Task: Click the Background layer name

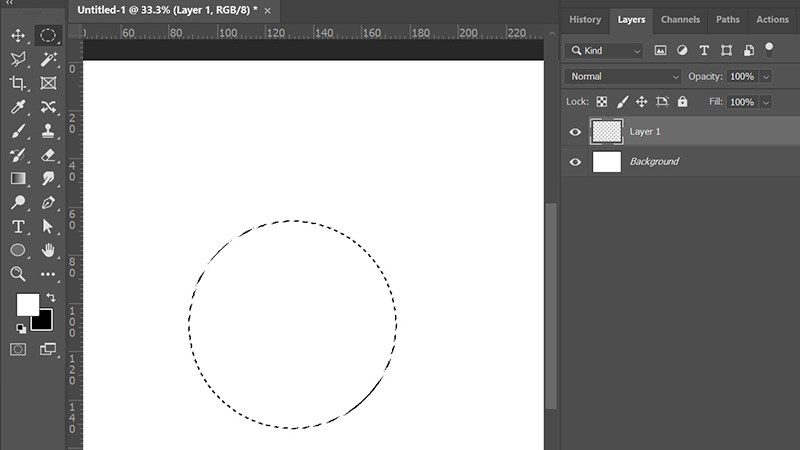Action: coord(654,162)
